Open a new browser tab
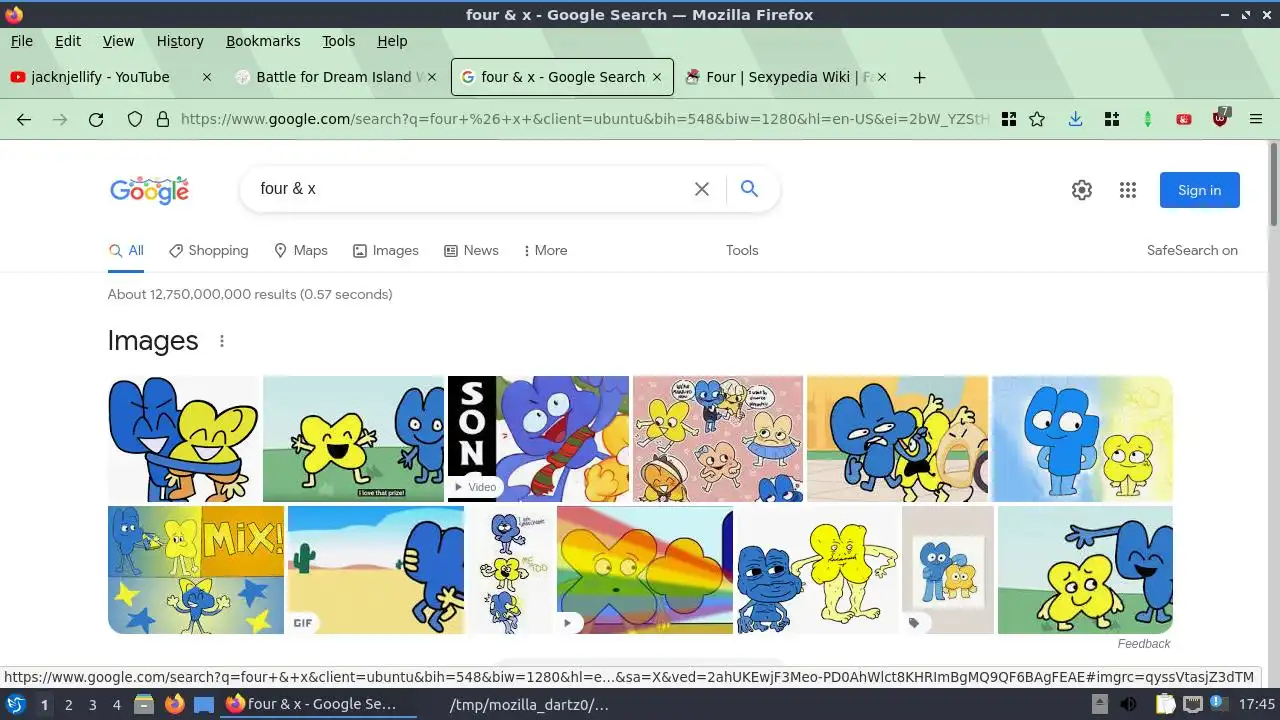Image resolution: width=1280 pixels, height=720 pixels. pos(919,77)
